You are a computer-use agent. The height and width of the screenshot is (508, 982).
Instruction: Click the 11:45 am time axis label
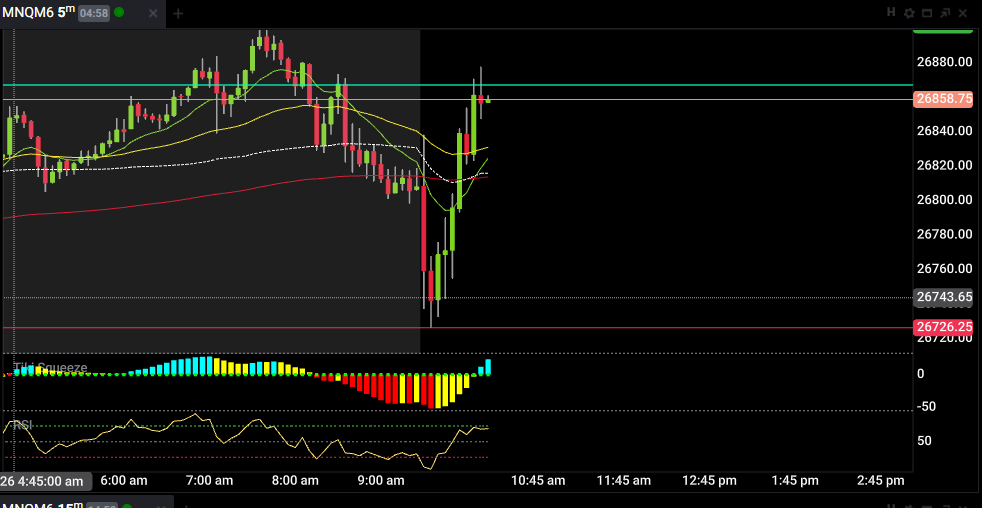[x=623, y=480]
